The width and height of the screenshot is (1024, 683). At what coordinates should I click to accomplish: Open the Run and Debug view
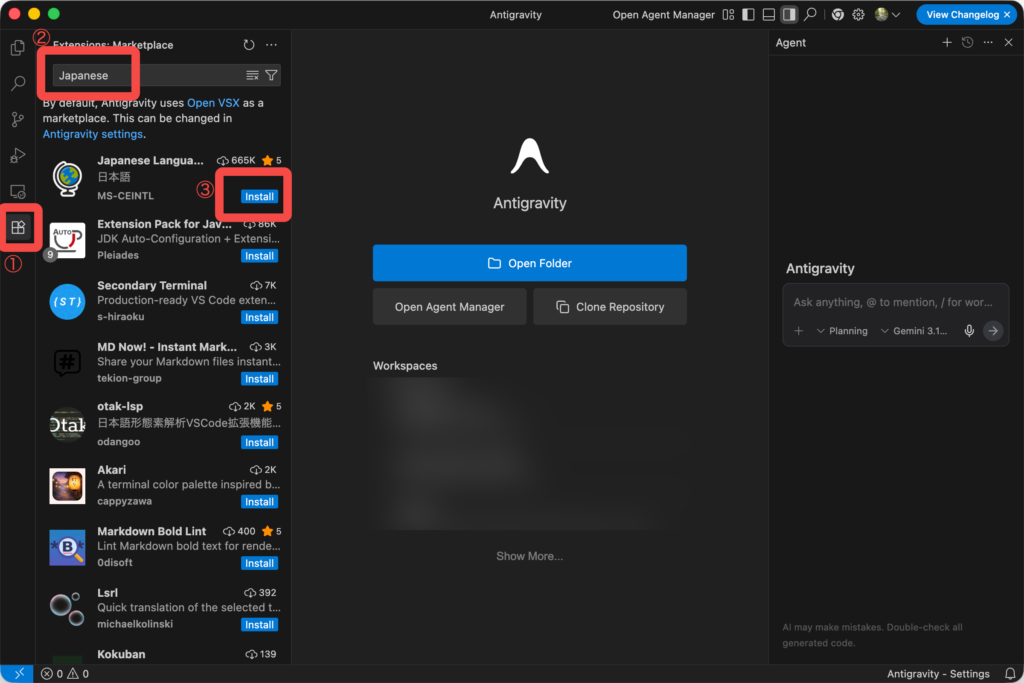tap(17, 155)
